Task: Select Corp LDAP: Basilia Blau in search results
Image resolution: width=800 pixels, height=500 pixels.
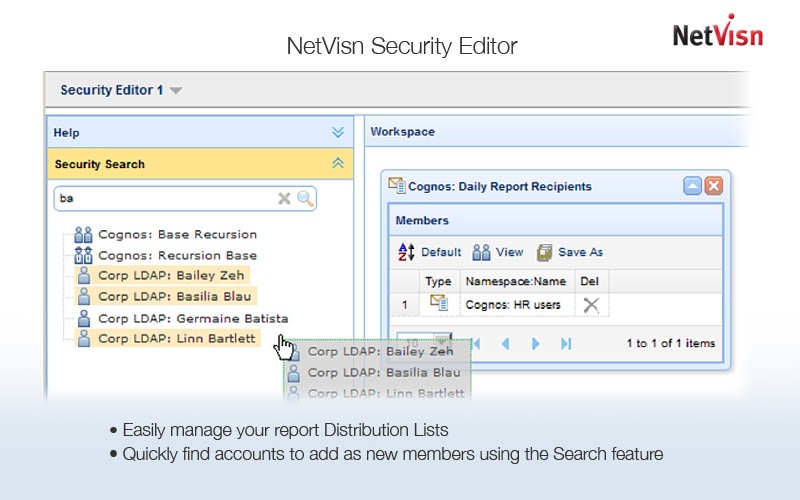Action: [174, 296]
